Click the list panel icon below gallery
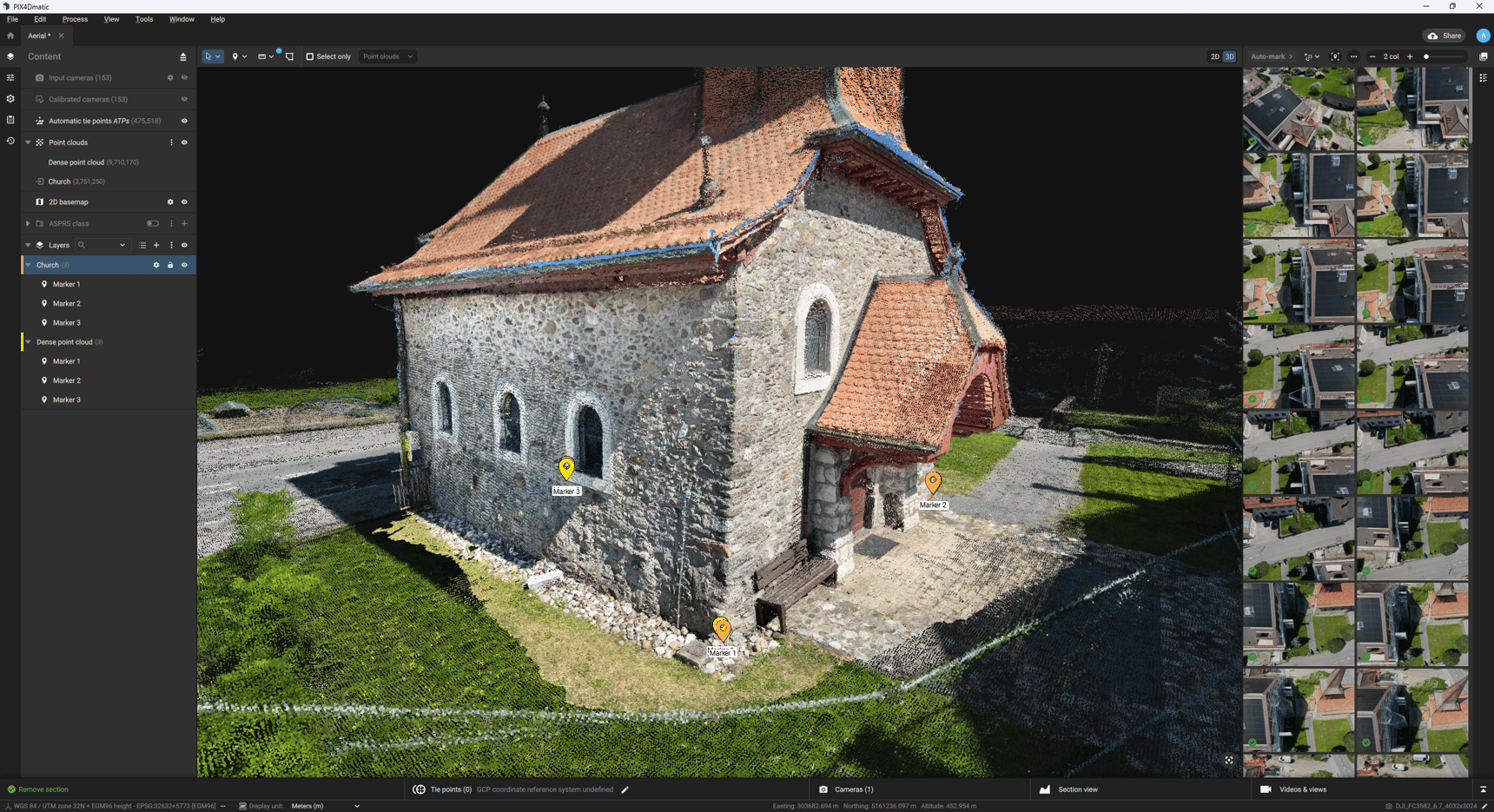The height and width of the screenshot is (812, 1494). tap(1484, 77)
